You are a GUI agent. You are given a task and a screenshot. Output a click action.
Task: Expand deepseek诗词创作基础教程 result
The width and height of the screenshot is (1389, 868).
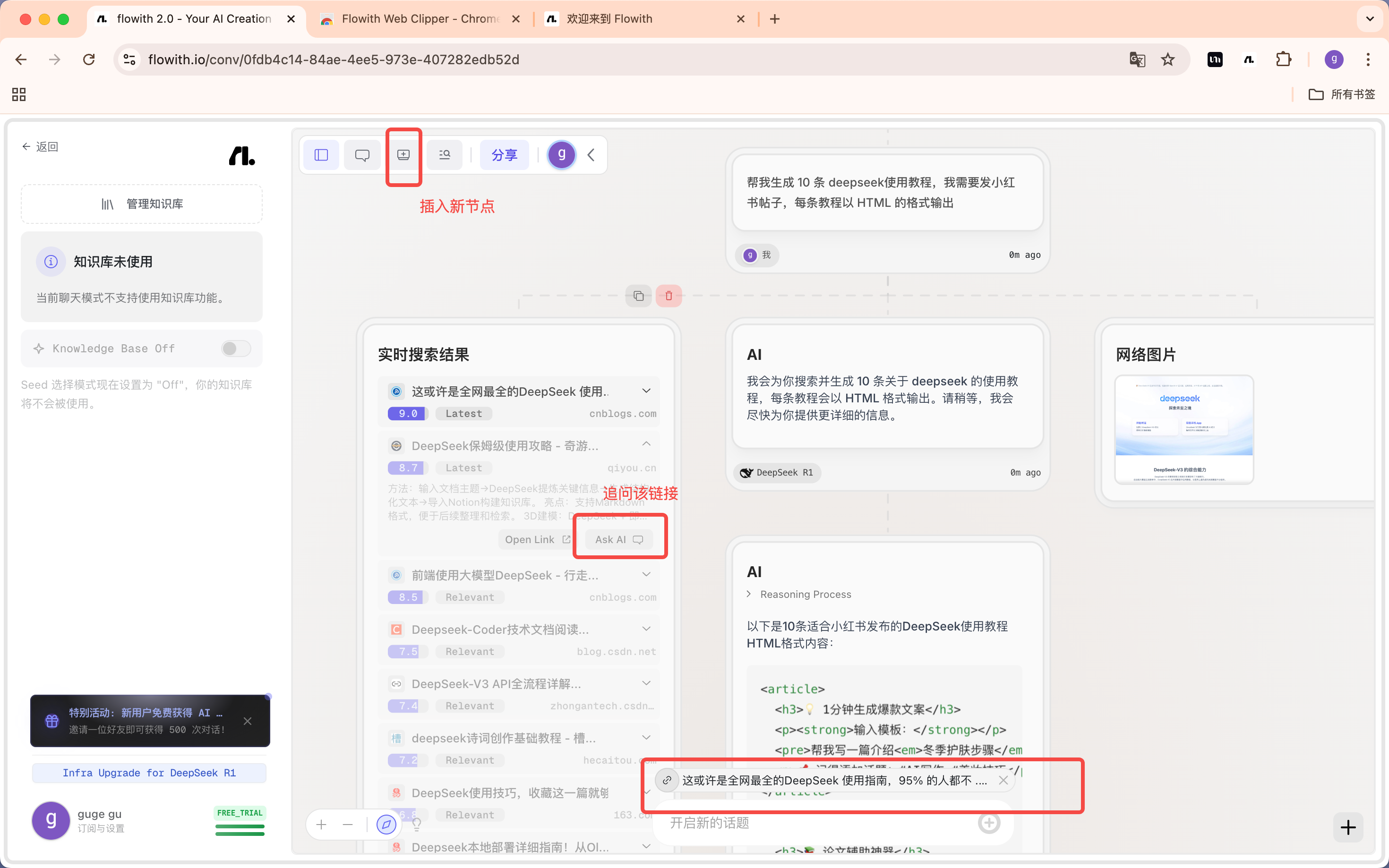tap(647, 738)
